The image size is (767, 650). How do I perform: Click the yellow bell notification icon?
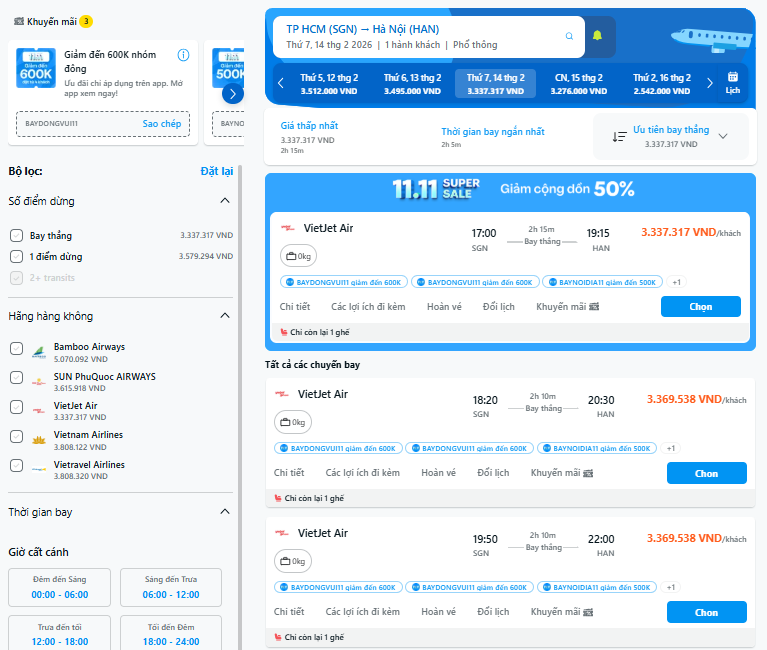point(598,37)
